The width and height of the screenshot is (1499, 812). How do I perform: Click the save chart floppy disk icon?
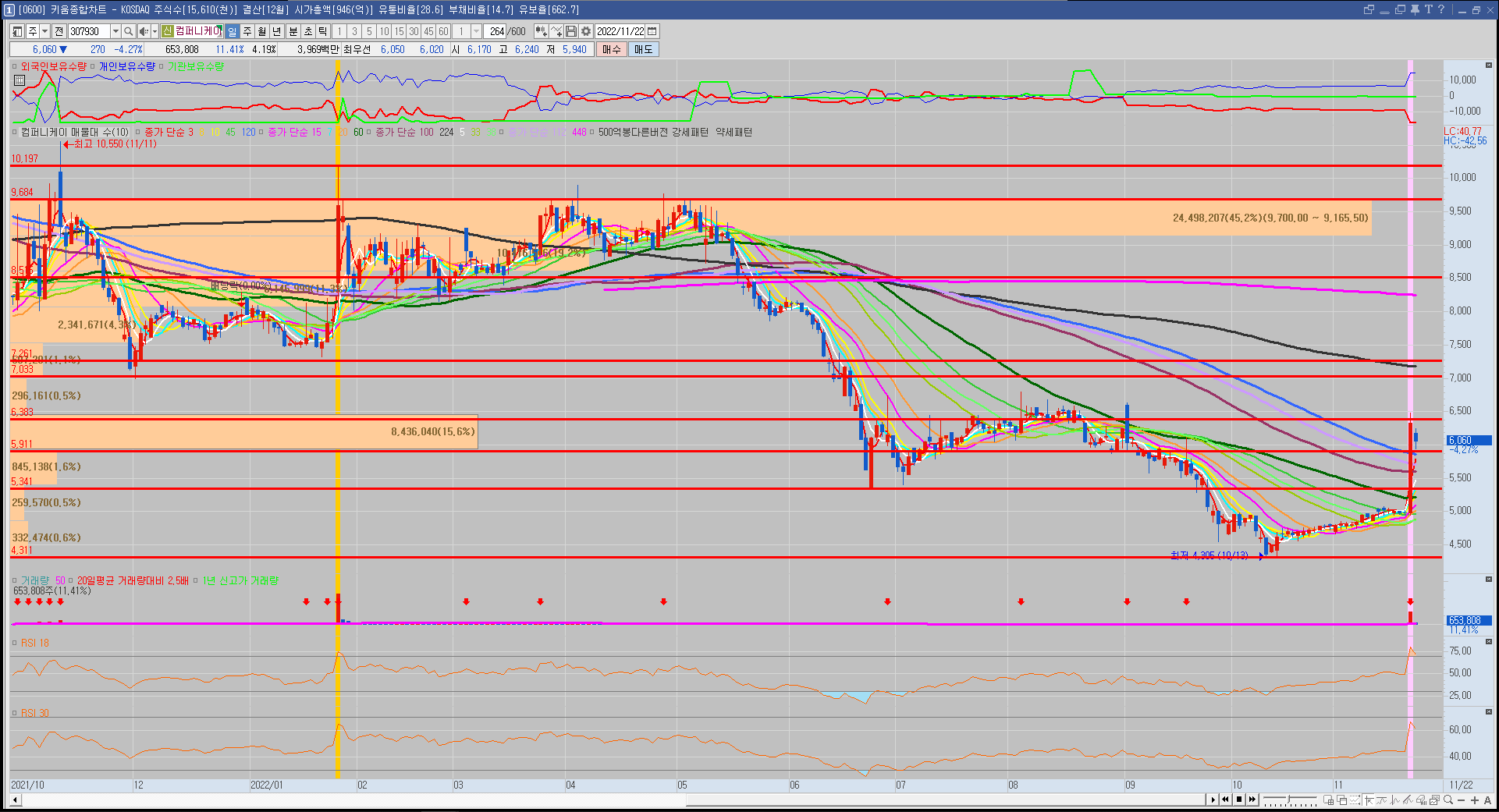(571, 31)
